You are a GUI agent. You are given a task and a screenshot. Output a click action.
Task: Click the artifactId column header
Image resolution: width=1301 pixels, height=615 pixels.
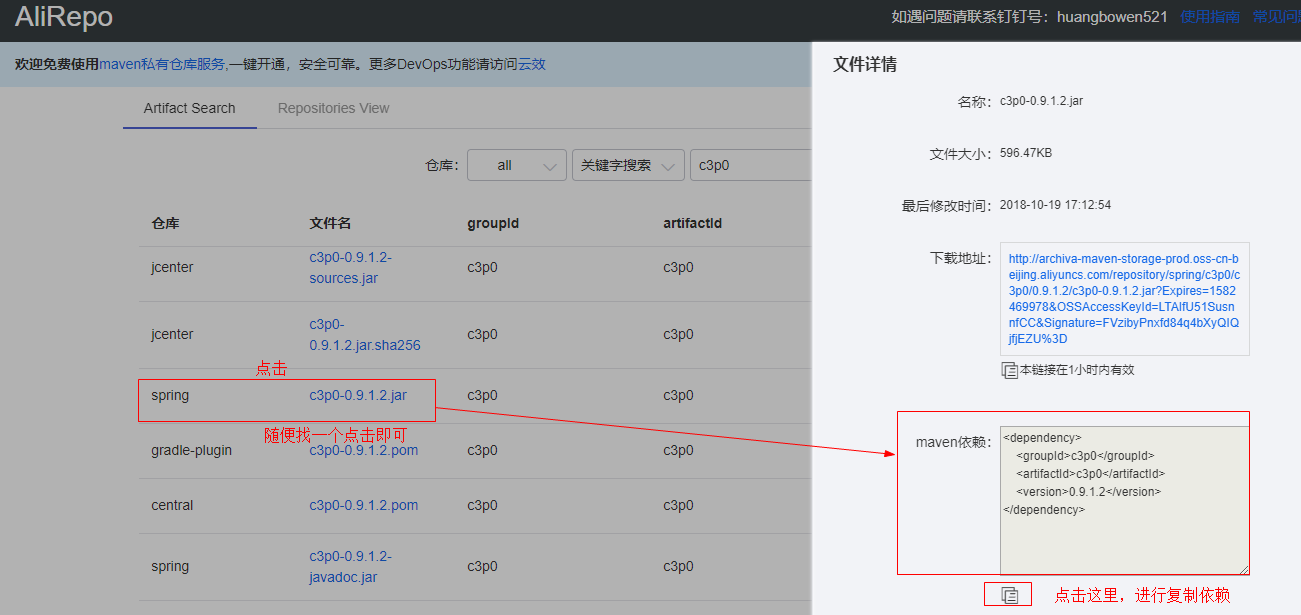(693, 223)
